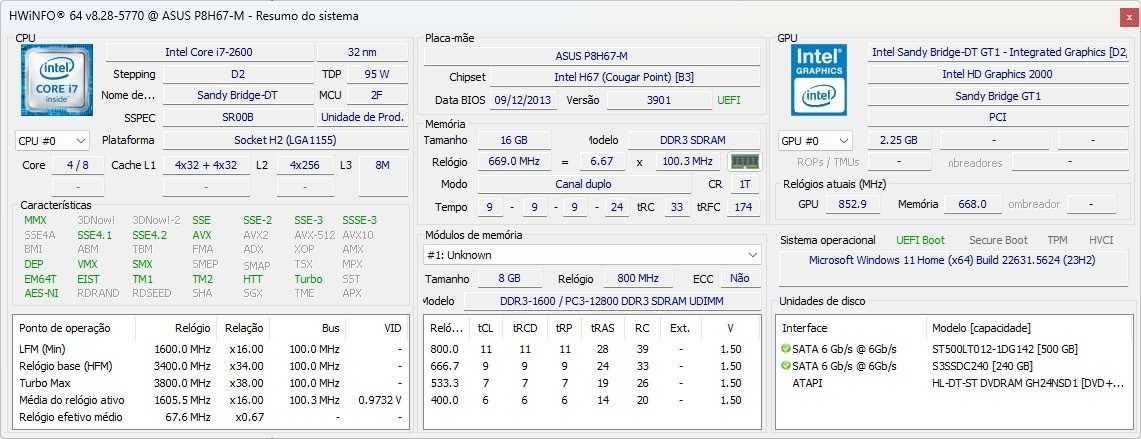Click the BIOS date 09/12/2013 value

coord(522,100)
